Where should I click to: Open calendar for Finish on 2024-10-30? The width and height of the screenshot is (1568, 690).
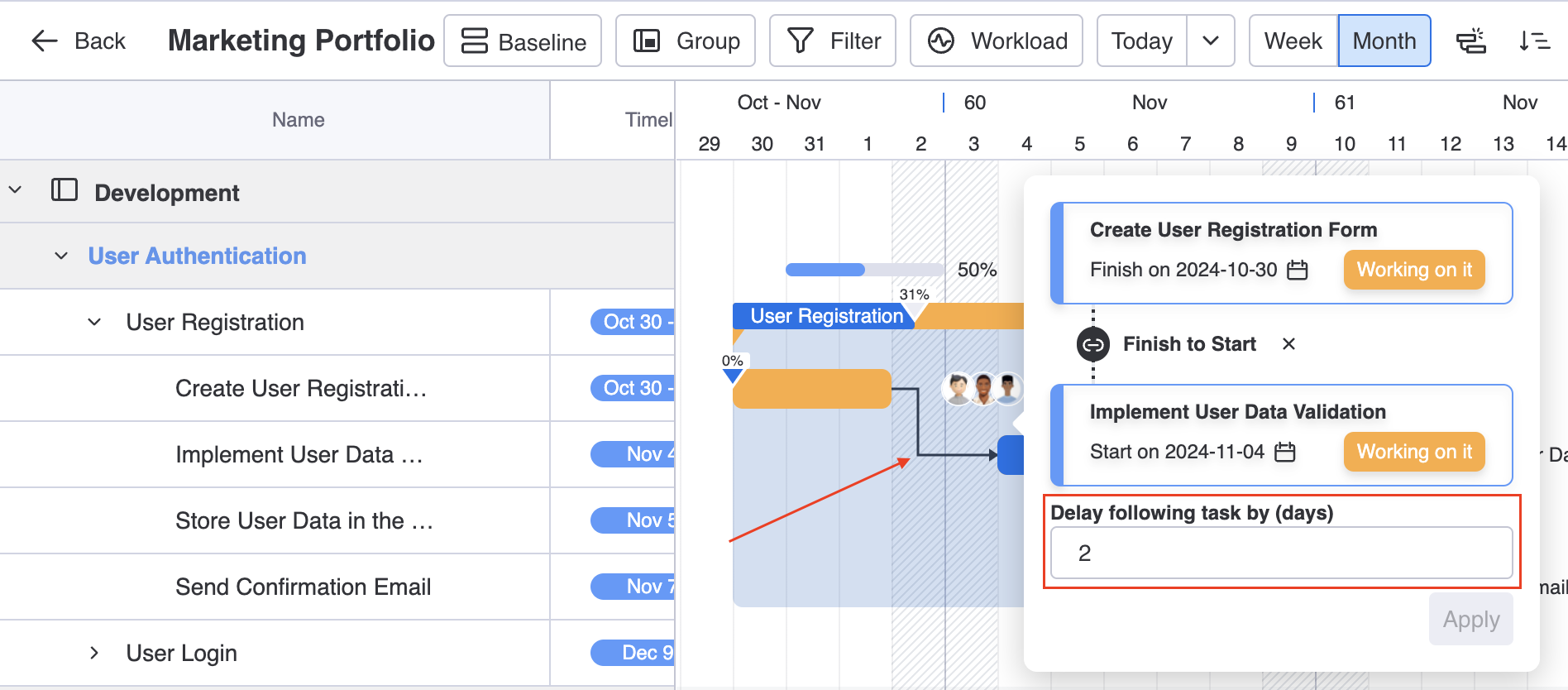(1298, 270)
